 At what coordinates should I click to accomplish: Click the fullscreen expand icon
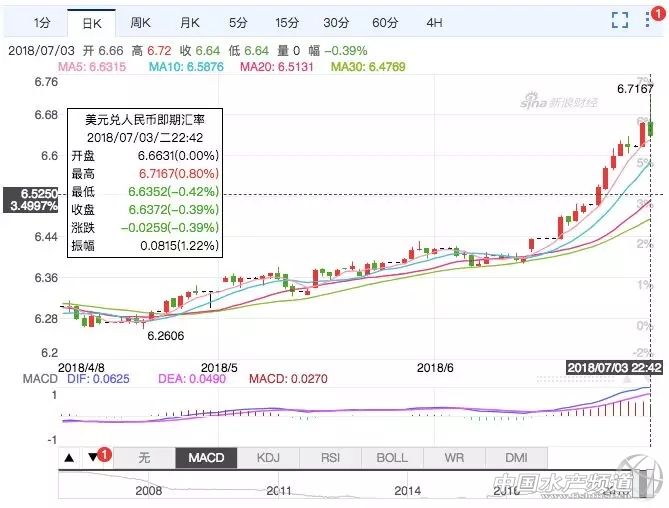[x=619, y=21]
